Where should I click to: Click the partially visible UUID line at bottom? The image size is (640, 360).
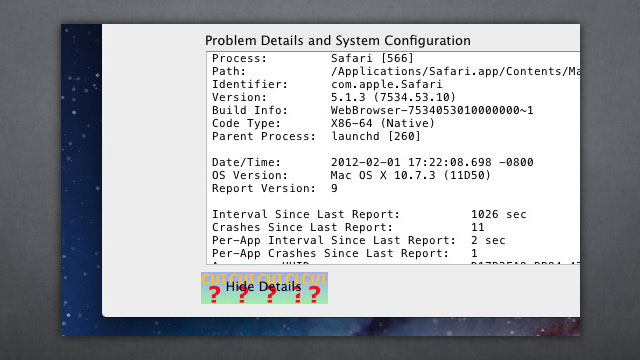pyautogui.click(x=396, y=262)
